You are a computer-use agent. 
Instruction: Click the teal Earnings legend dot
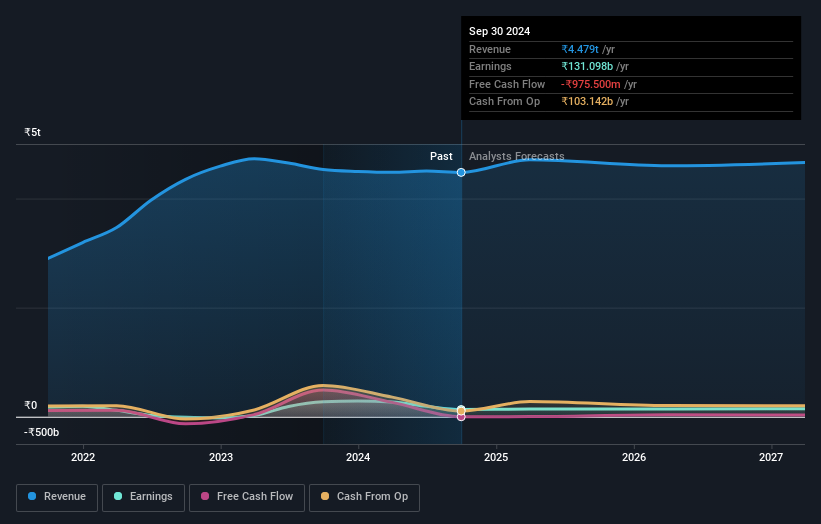[x=118, y=496]
